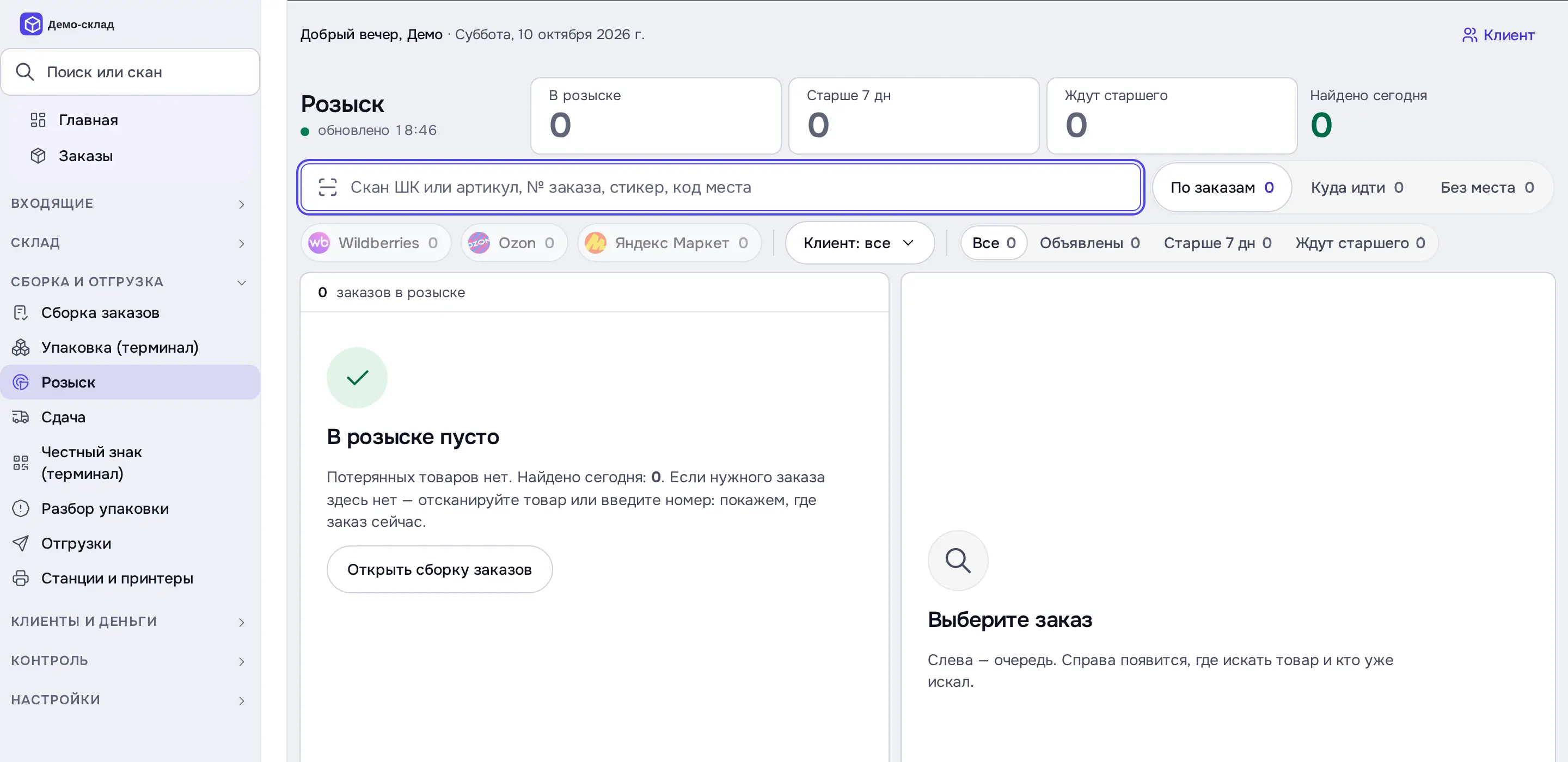Open Сдача in the sidebar menu
The height and width of the screenshot is (762, 1568).
click(x=130, y=417)
